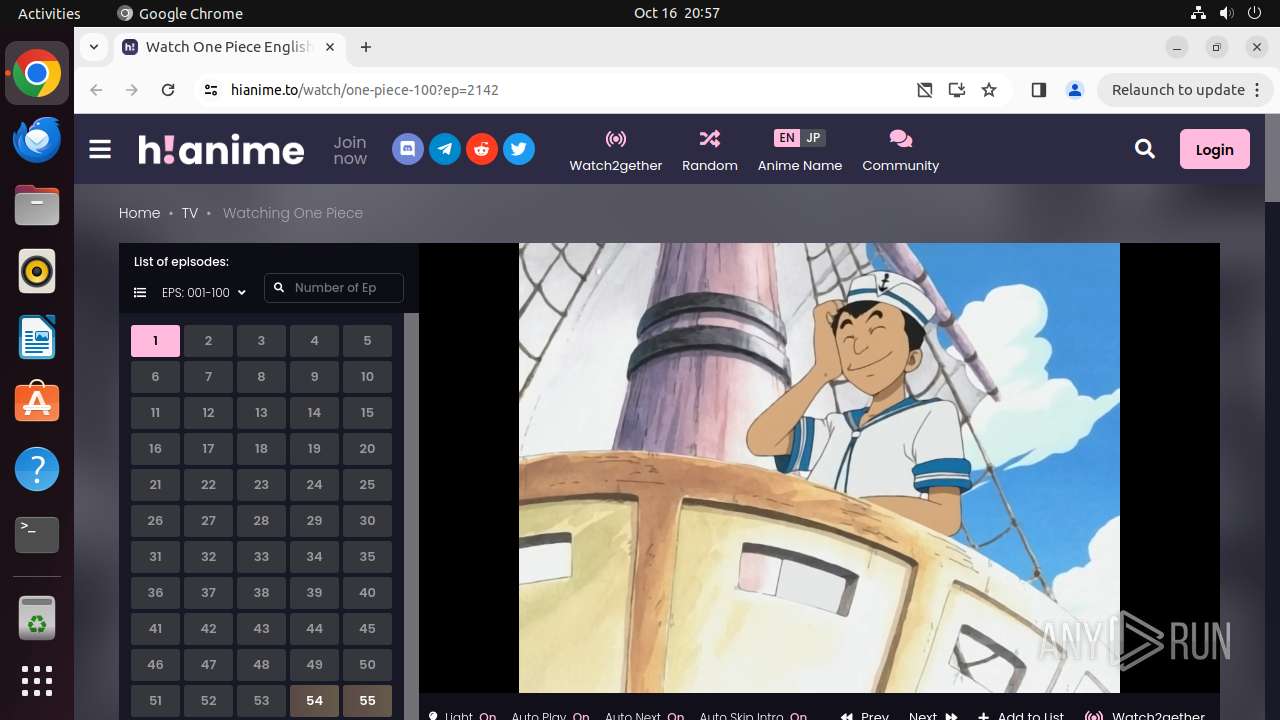The image size is (1280, 720).
Task: Open the system status menu
Action: point(1227,13)
